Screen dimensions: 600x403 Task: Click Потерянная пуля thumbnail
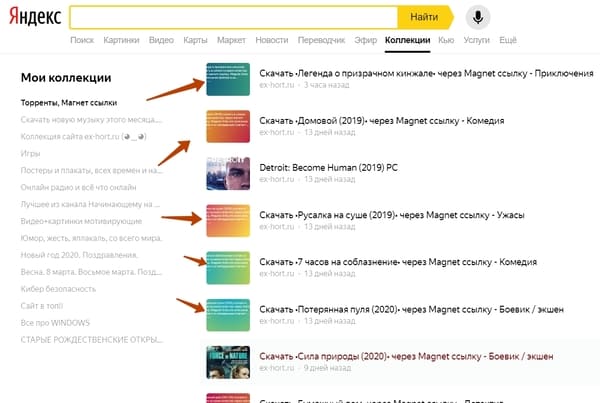pos(228,315)
